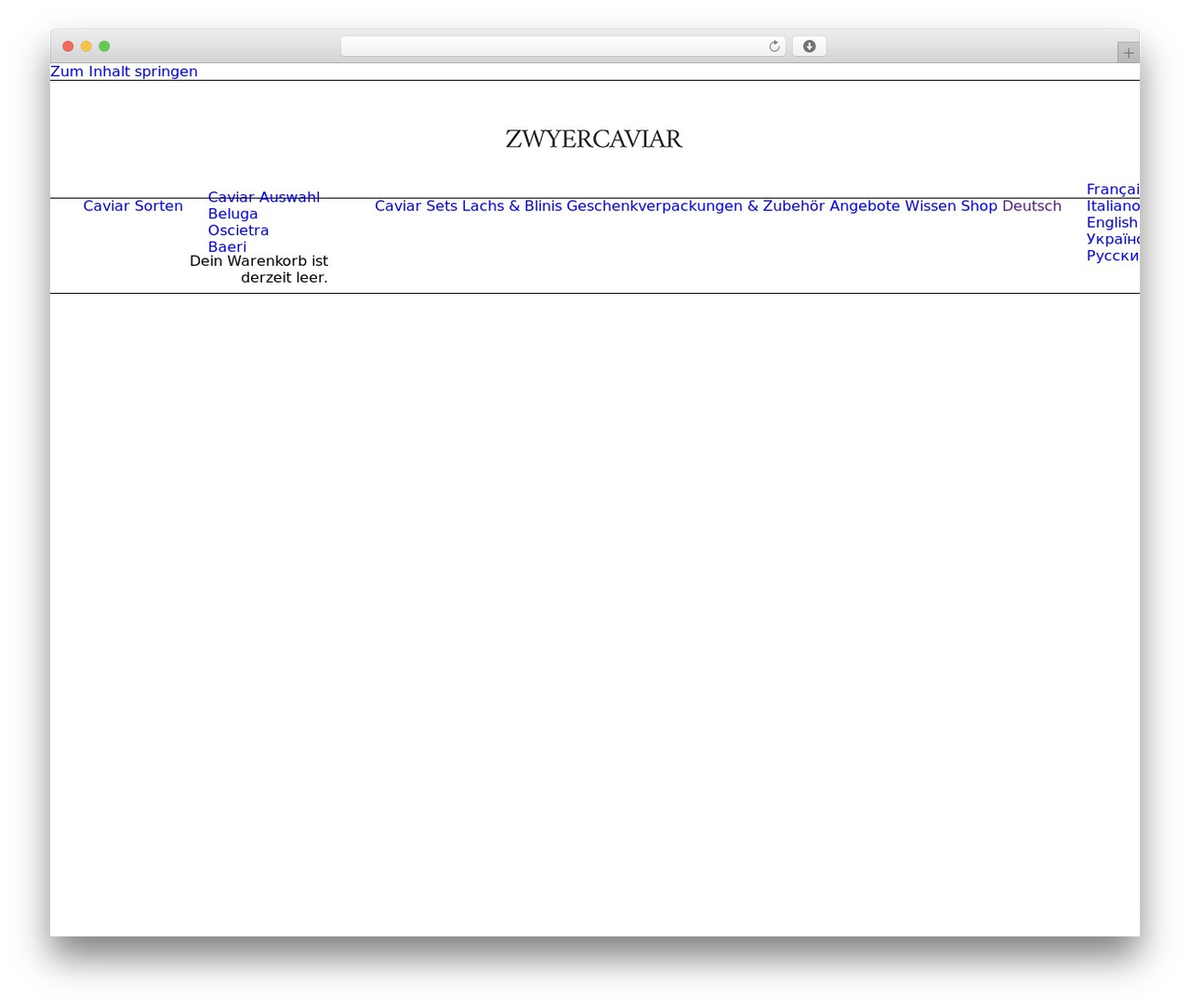Screen dimensions: 1190x1008
Task: Reload the page with the refresh icon
Action: point(773,46)
